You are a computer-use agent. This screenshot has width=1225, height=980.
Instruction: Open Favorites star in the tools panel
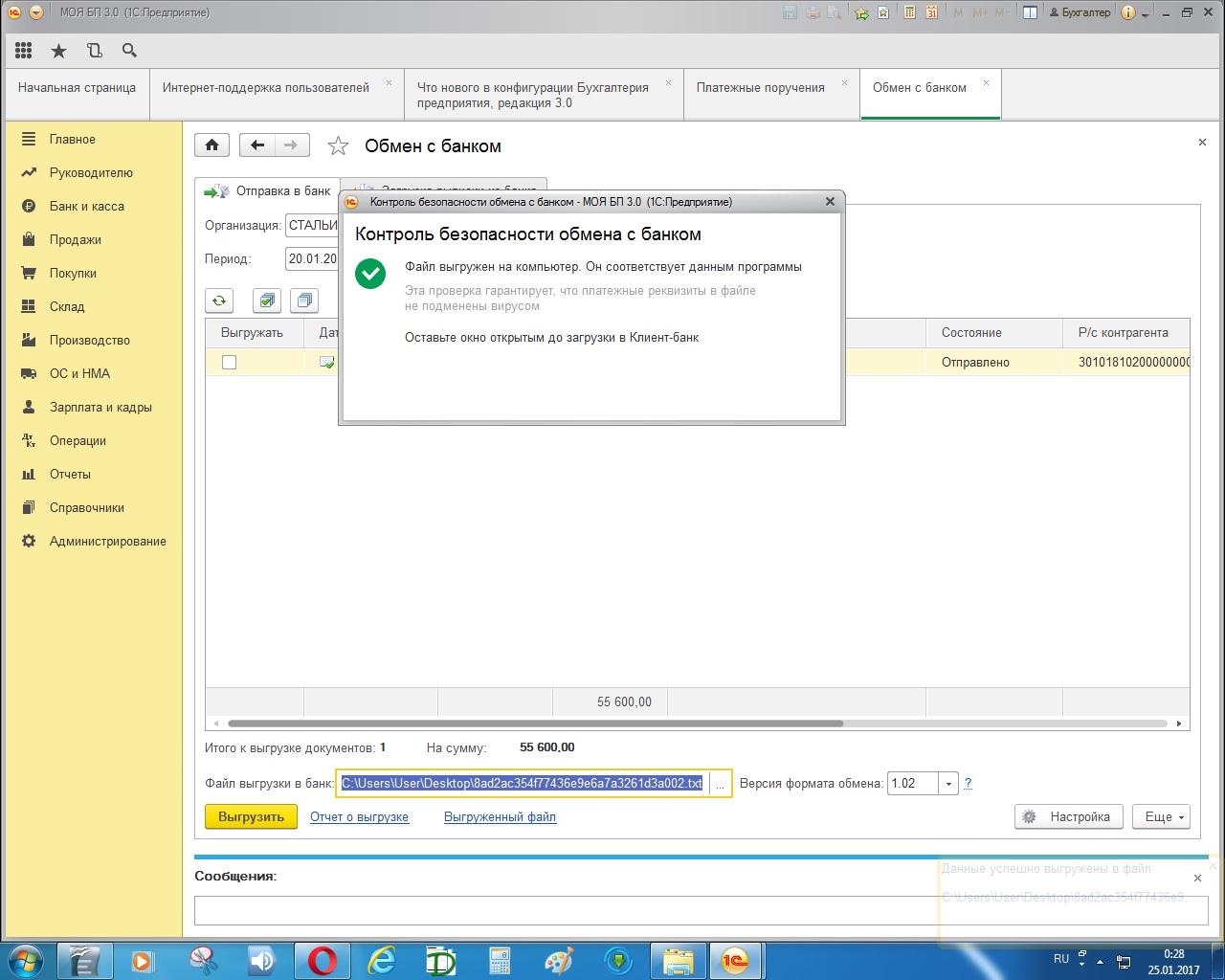58,51
